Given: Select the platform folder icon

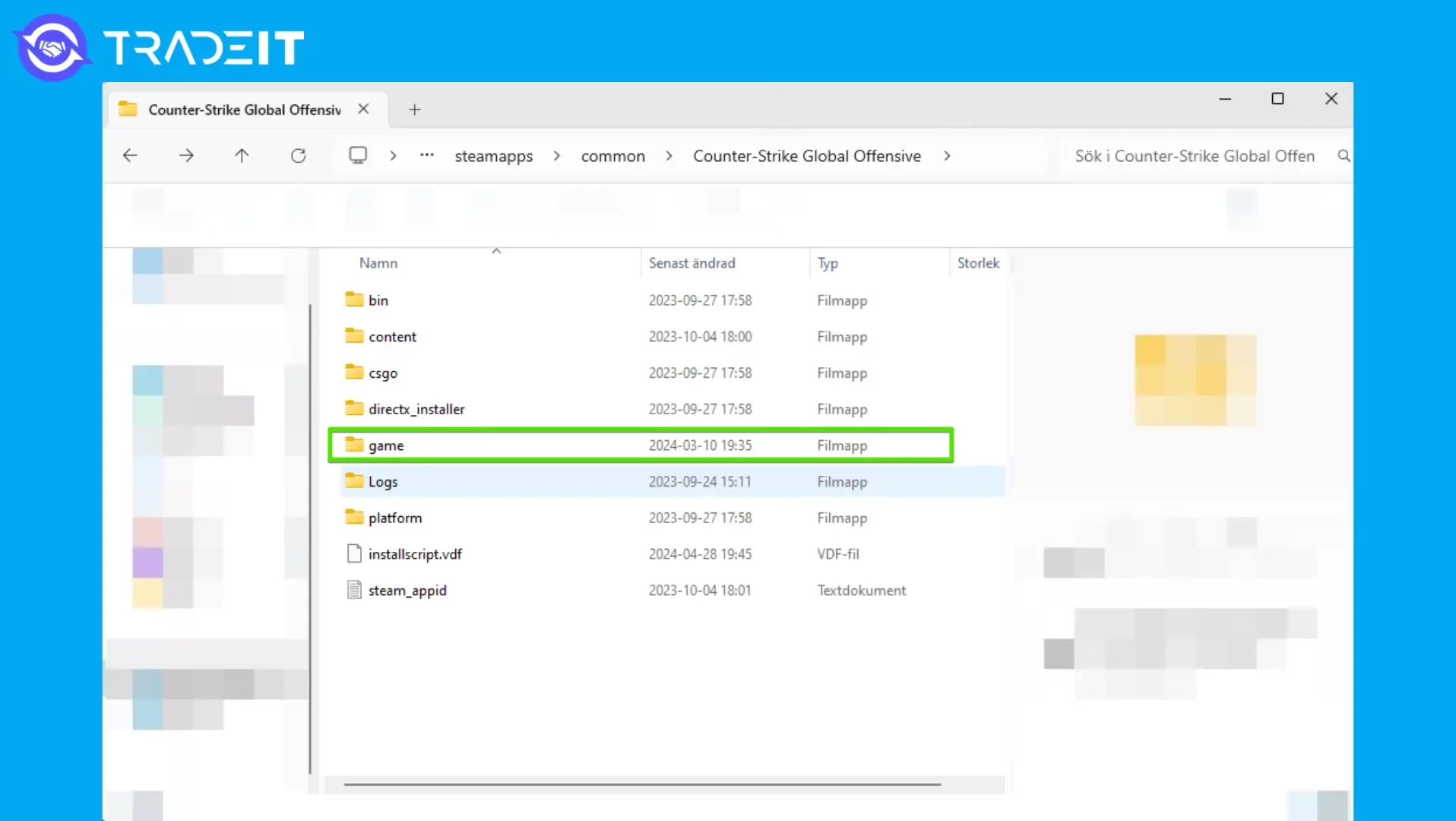Looking at the screenshot, I should (354, 517).
